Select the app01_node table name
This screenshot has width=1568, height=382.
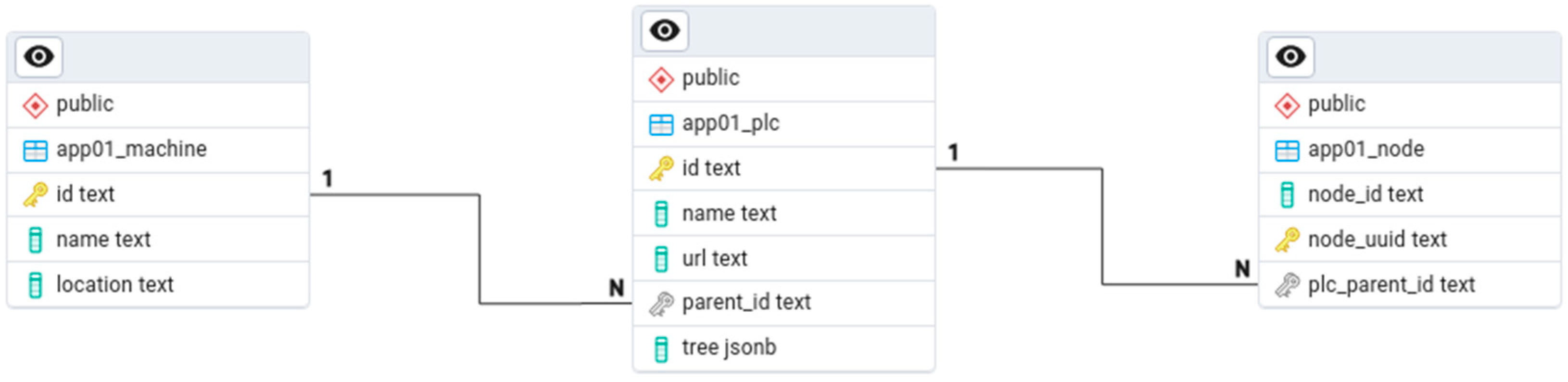point(1366,149)
